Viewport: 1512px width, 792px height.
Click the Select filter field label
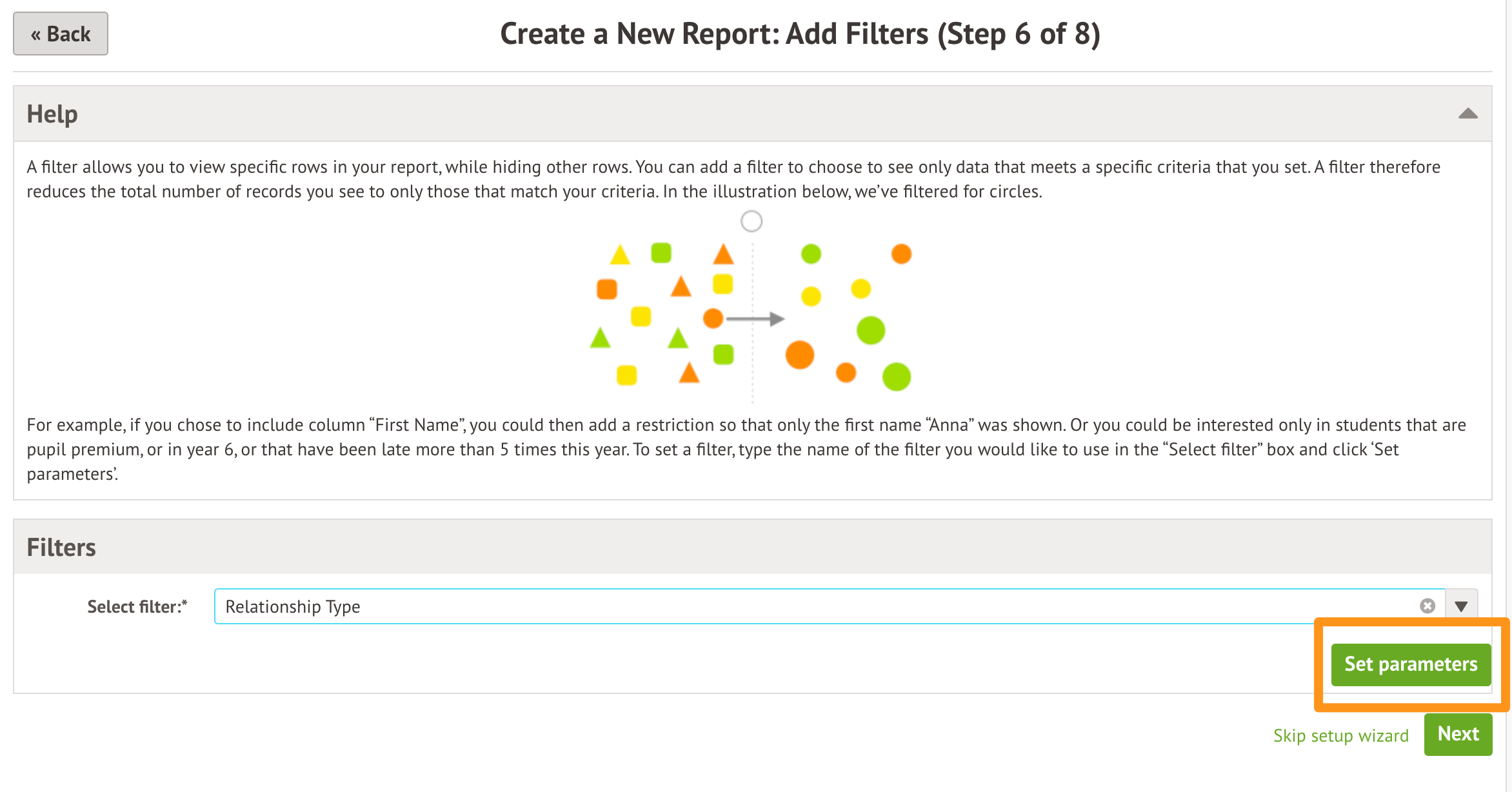137,607
